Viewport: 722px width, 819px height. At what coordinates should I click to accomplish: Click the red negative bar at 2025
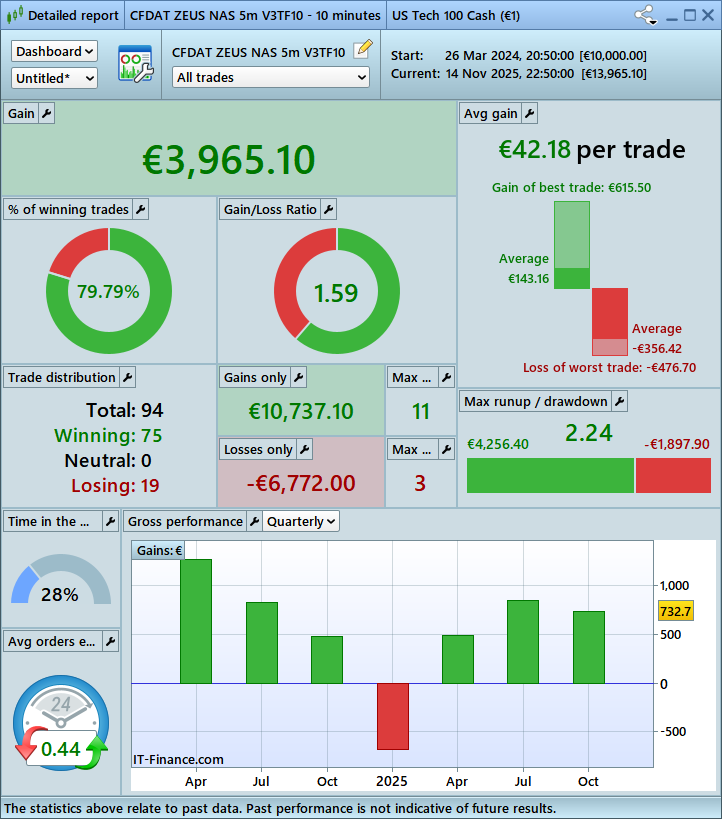[393, 716]
